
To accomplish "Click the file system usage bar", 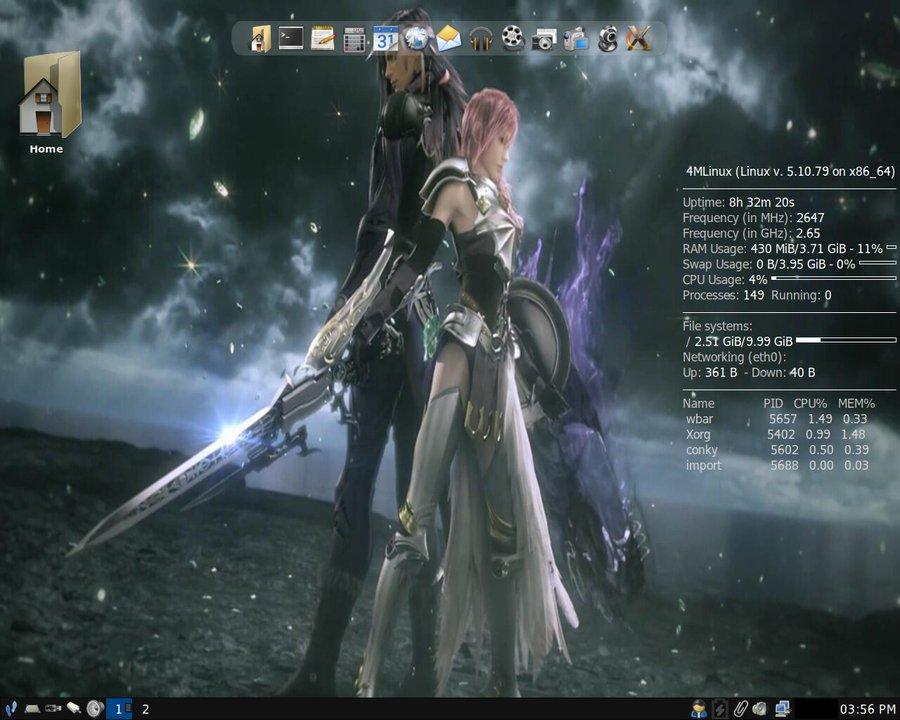I will (x=845, y=340).
